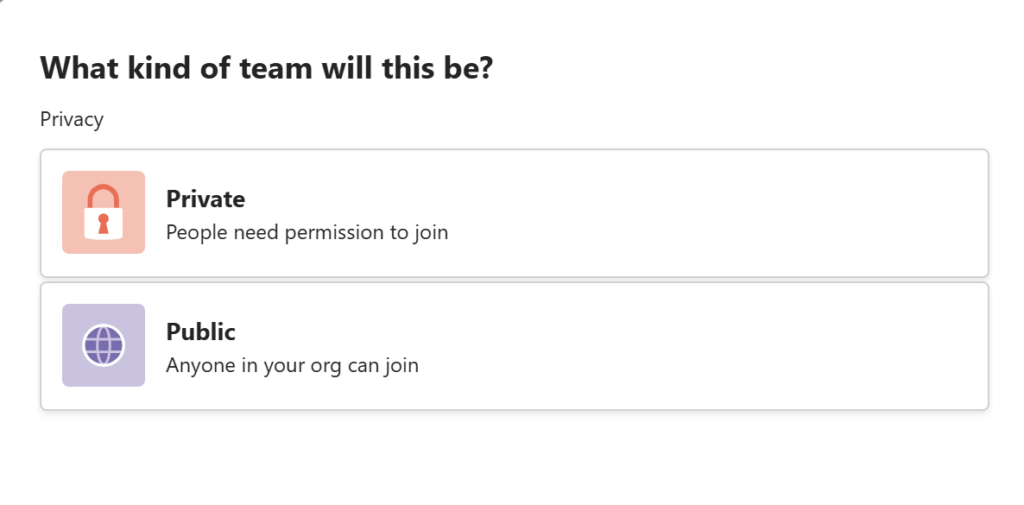Click the "What kind of team will this be?" heading
Screen dimensions: 1024x505
click(x=266, y=68)
